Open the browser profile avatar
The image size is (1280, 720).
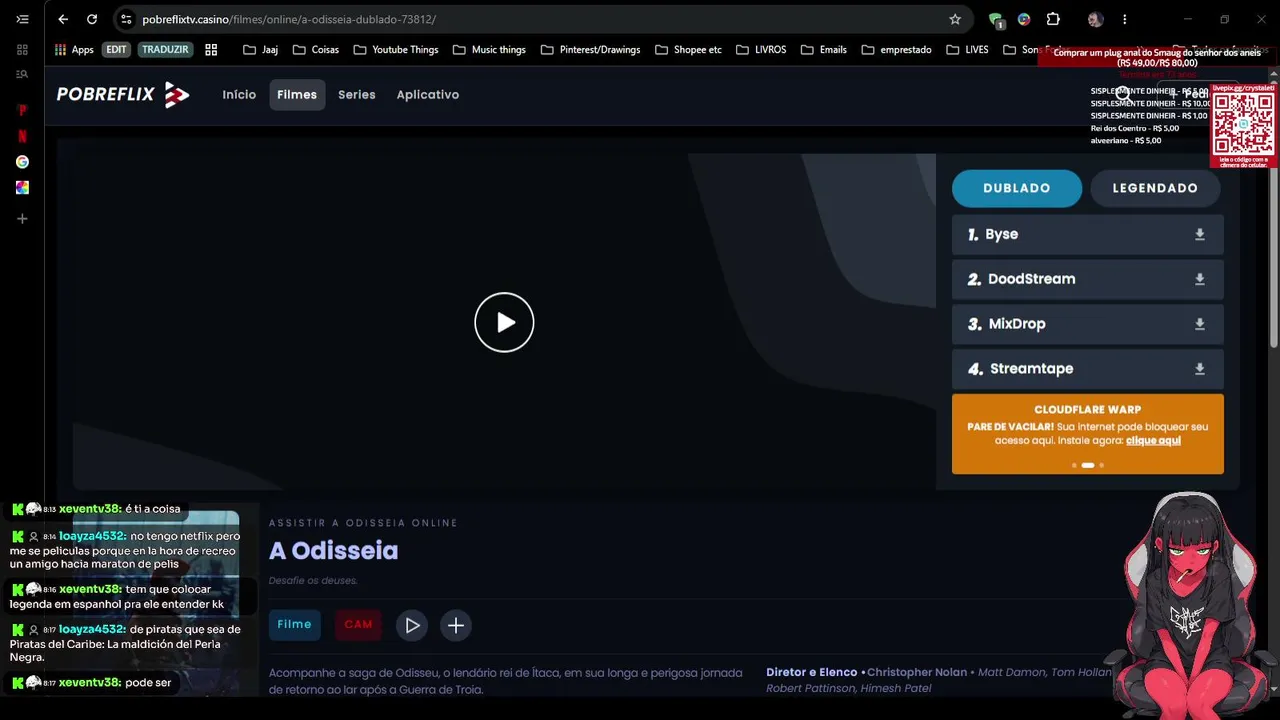[1095, 19]
